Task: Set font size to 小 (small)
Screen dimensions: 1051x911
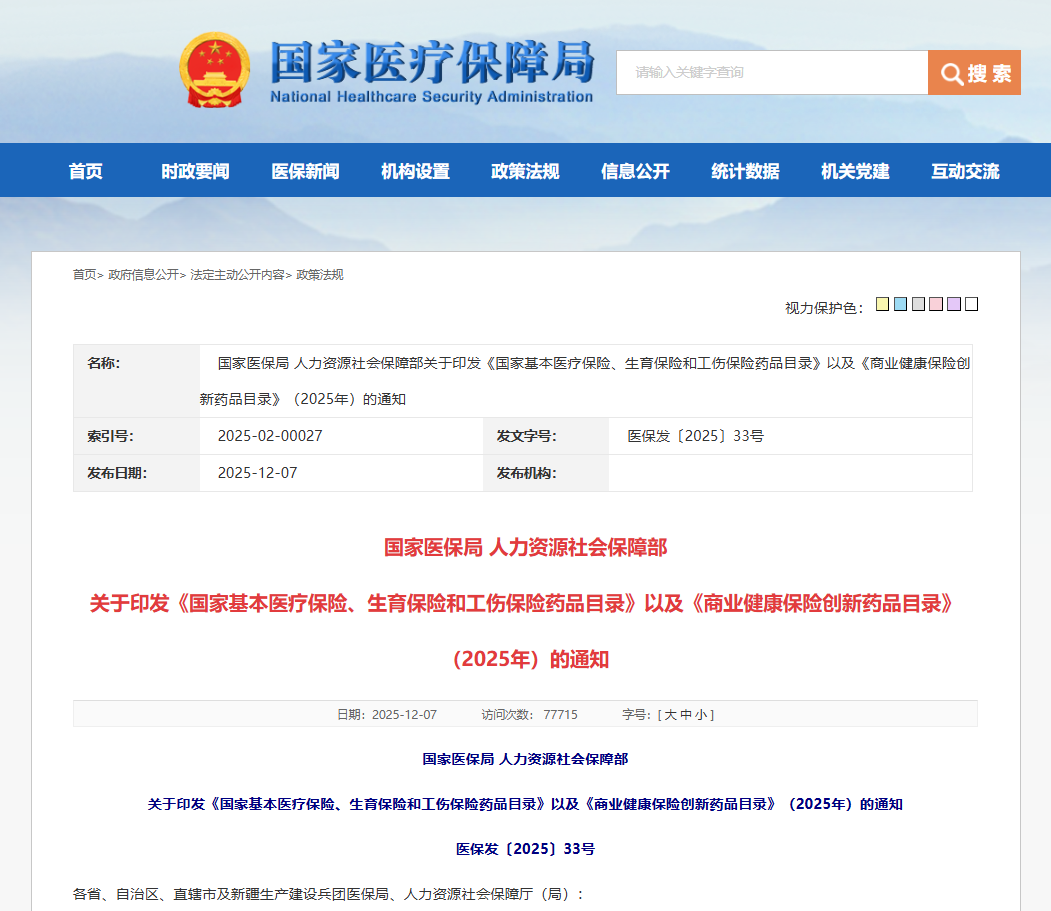Action: [x=700, y=715]
